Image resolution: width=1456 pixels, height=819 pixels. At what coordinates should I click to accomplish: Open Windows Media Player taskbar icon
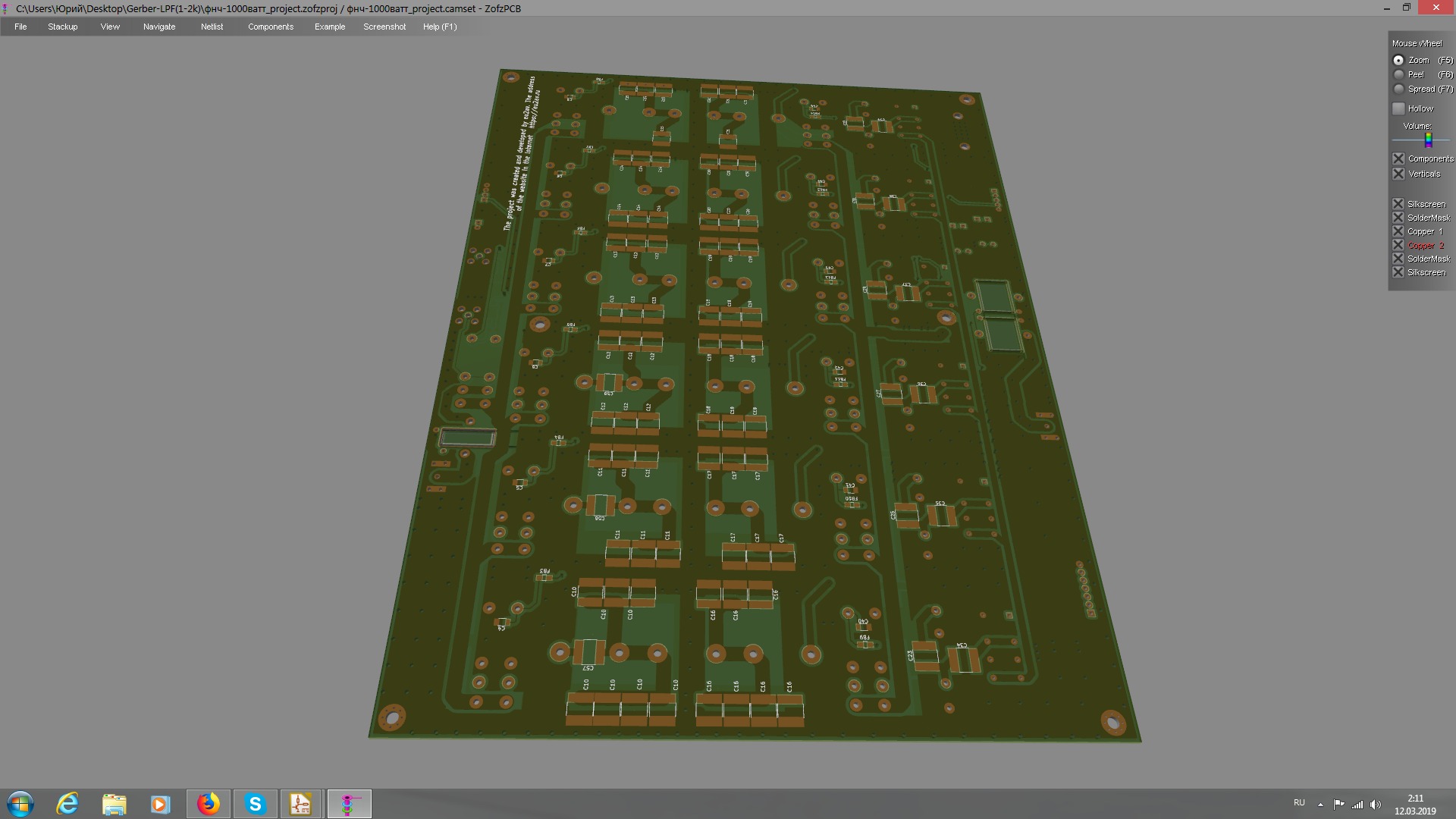(x=160, y=804)
